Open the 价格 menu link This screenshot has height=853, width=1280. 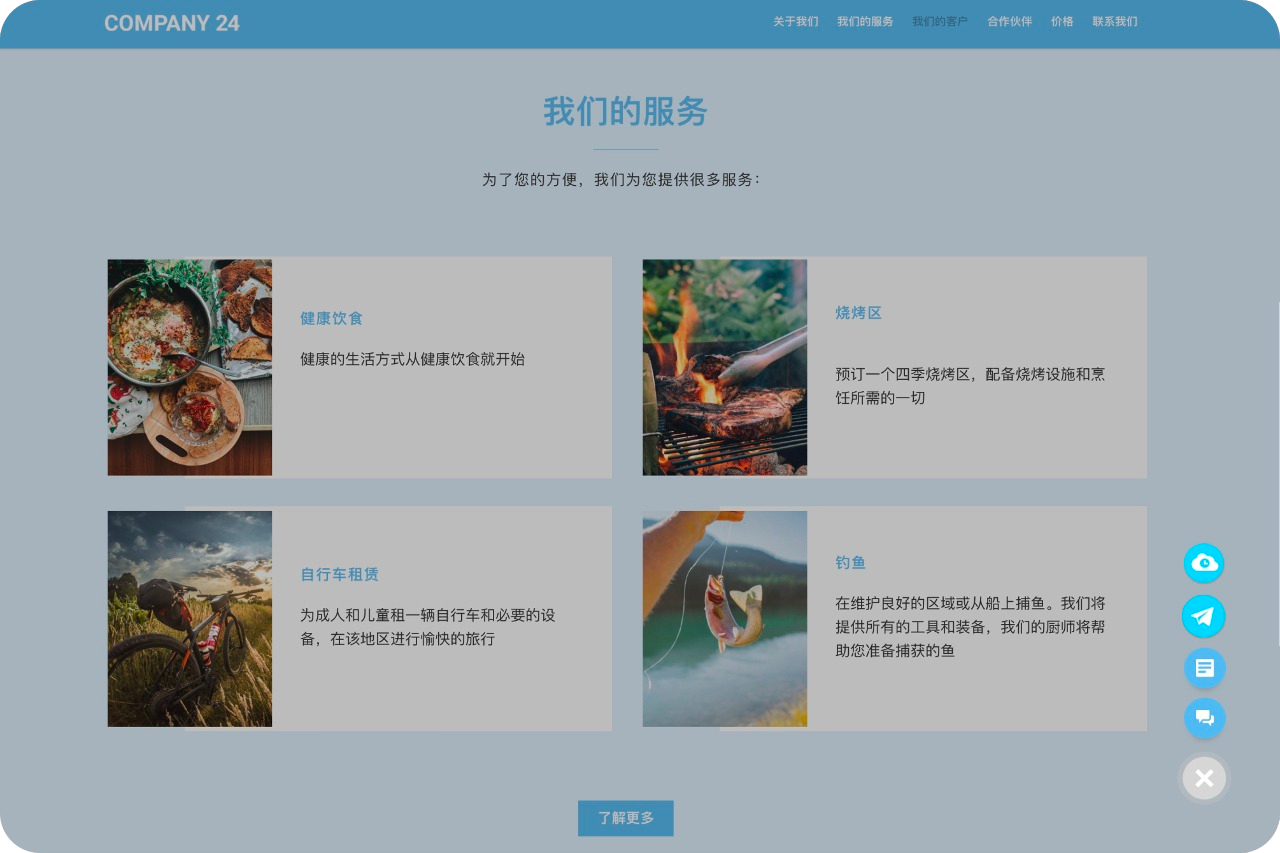pyautogui.click(x=1062, y=22)
